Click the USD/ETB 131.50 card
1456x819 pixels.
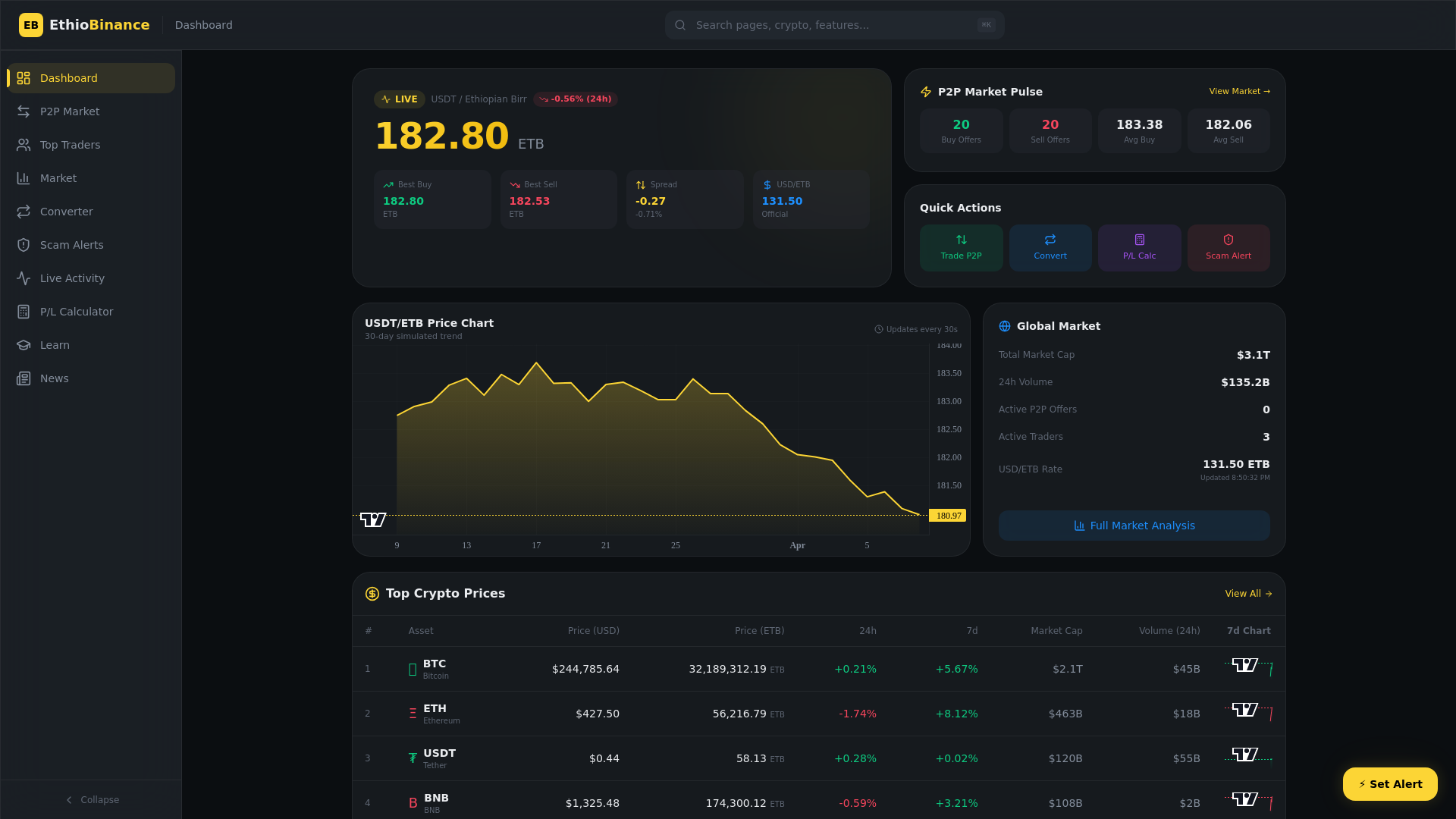click(x=811, y=199)
